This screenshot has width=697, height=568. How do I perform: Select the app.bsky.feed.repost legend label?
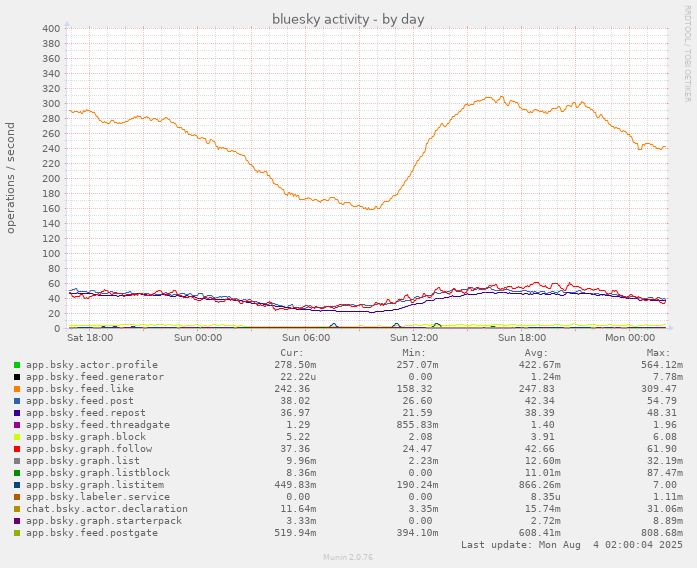pos(86,413)
